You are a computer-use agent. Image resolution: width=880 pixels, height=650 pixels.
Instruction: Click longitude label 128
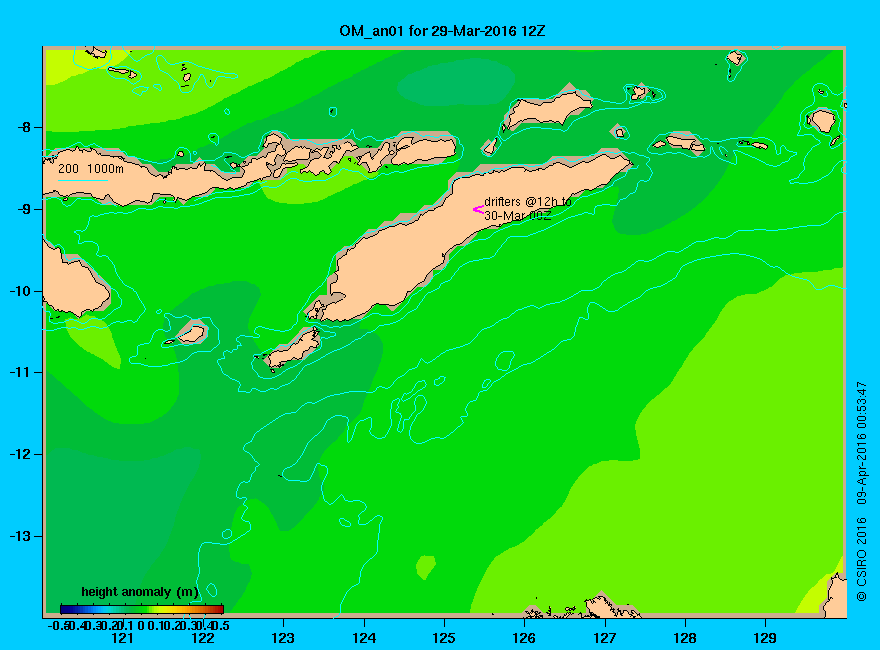[685, 638]
